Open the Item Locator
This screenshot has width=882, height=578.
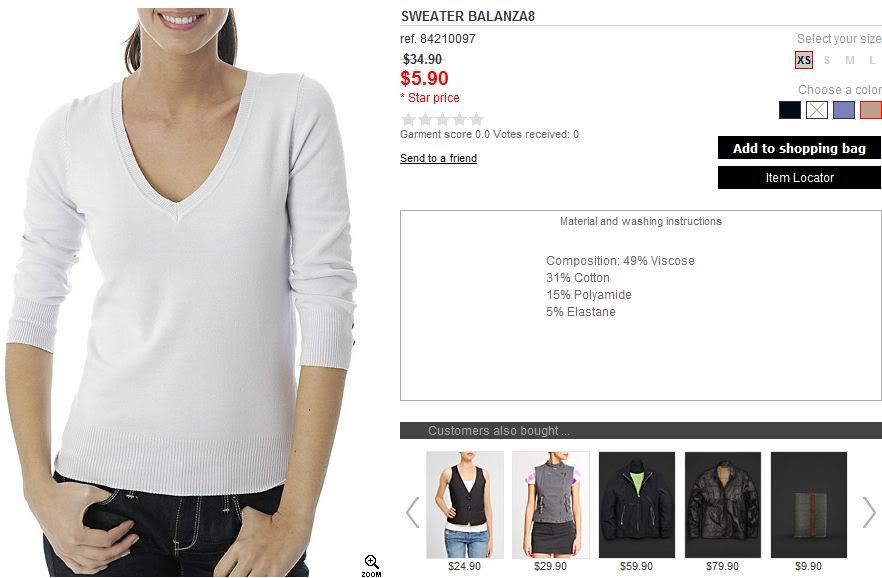point(799,178)
